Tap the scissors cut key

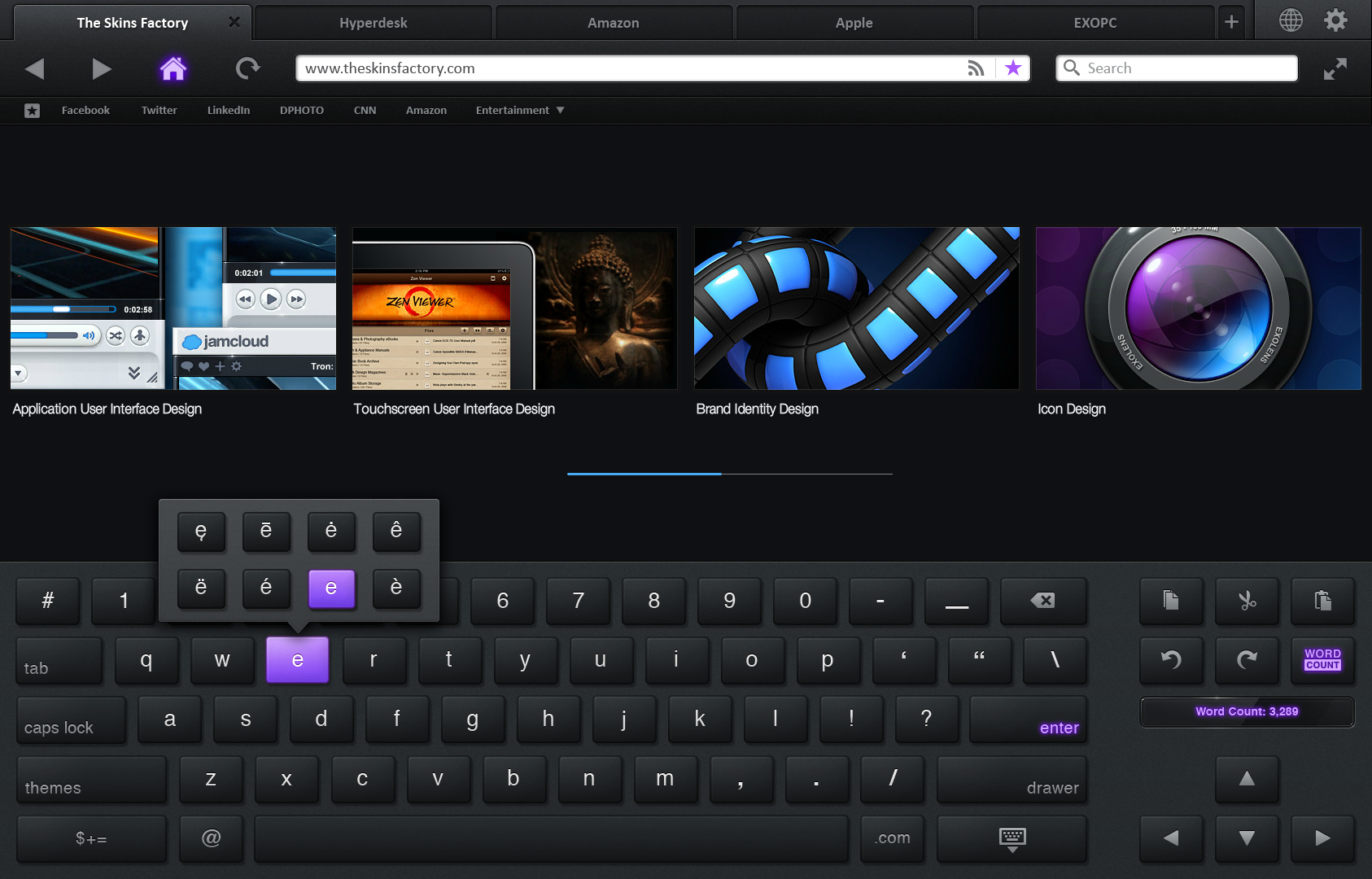(1247, 601)
